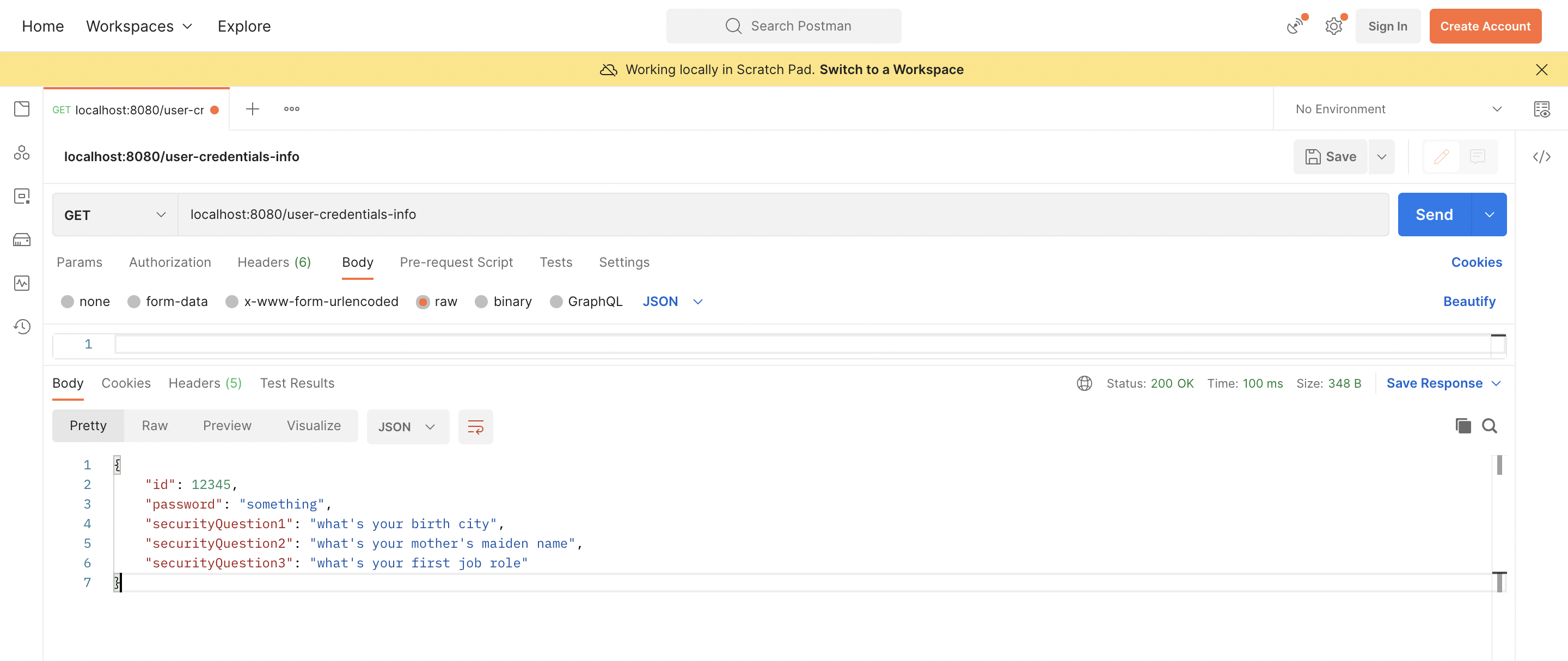The image size is (1568, 661).
Task: Copy the response body to clipboard
Action: 1463,425
